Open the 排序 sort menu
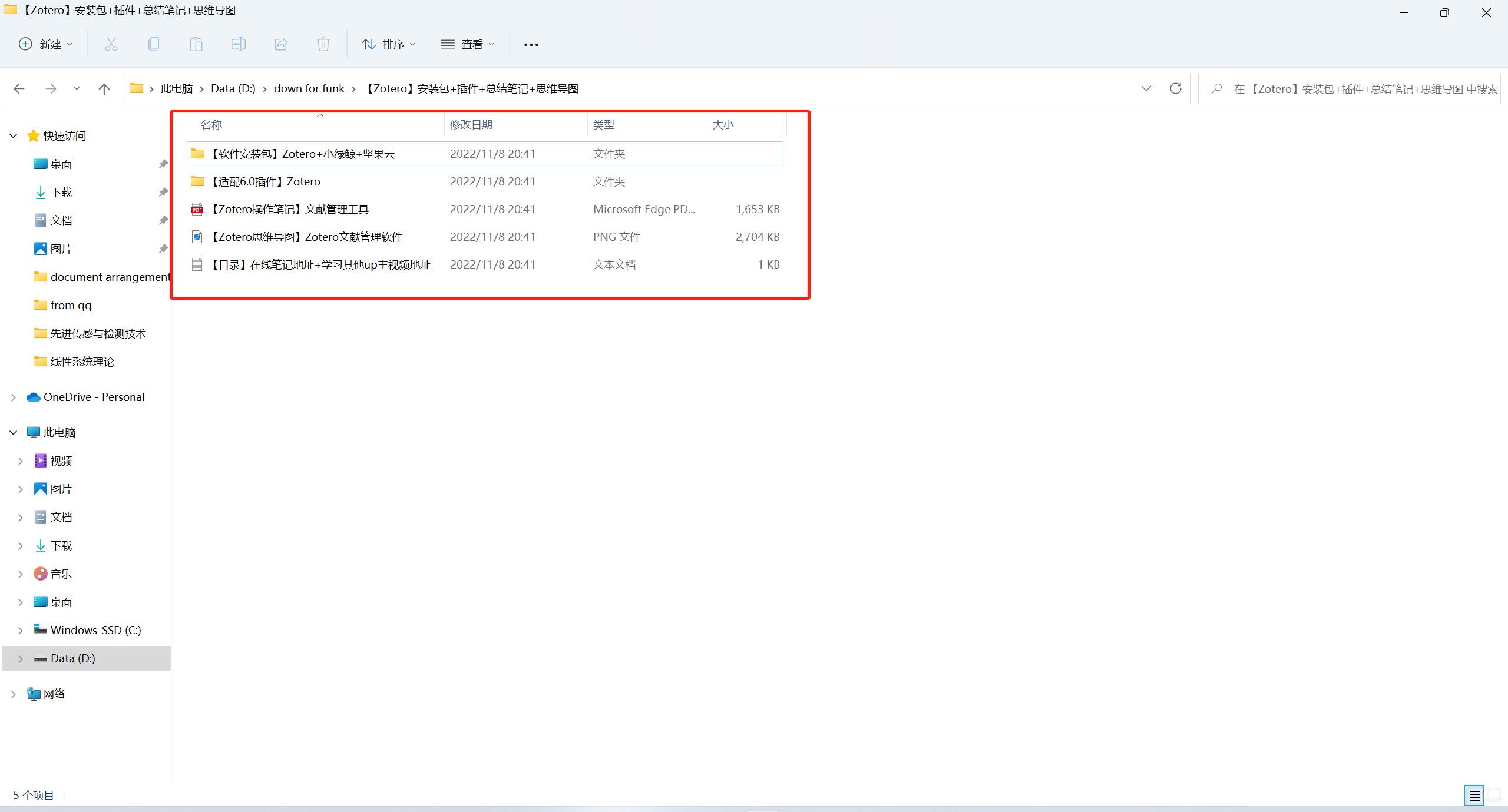The image size is (1508, 812). [x=389, y=44]
